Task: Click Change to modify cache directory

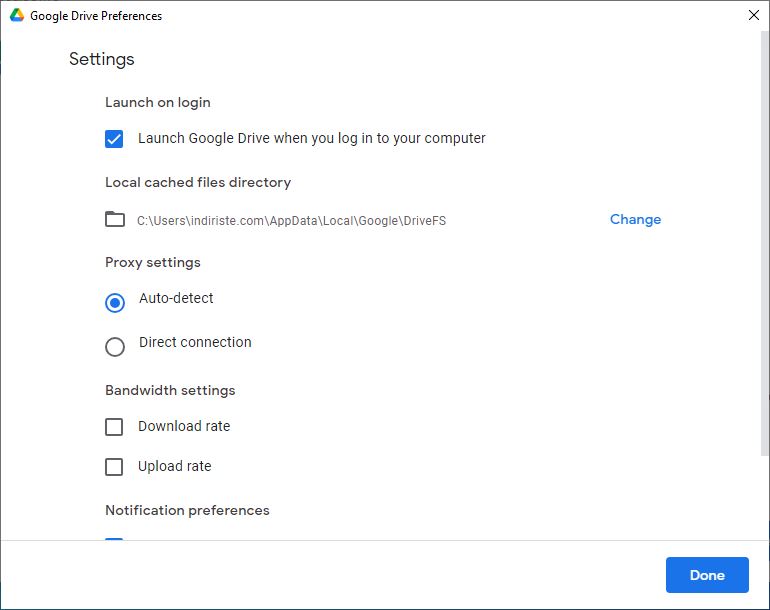Action: coord(635,219)
